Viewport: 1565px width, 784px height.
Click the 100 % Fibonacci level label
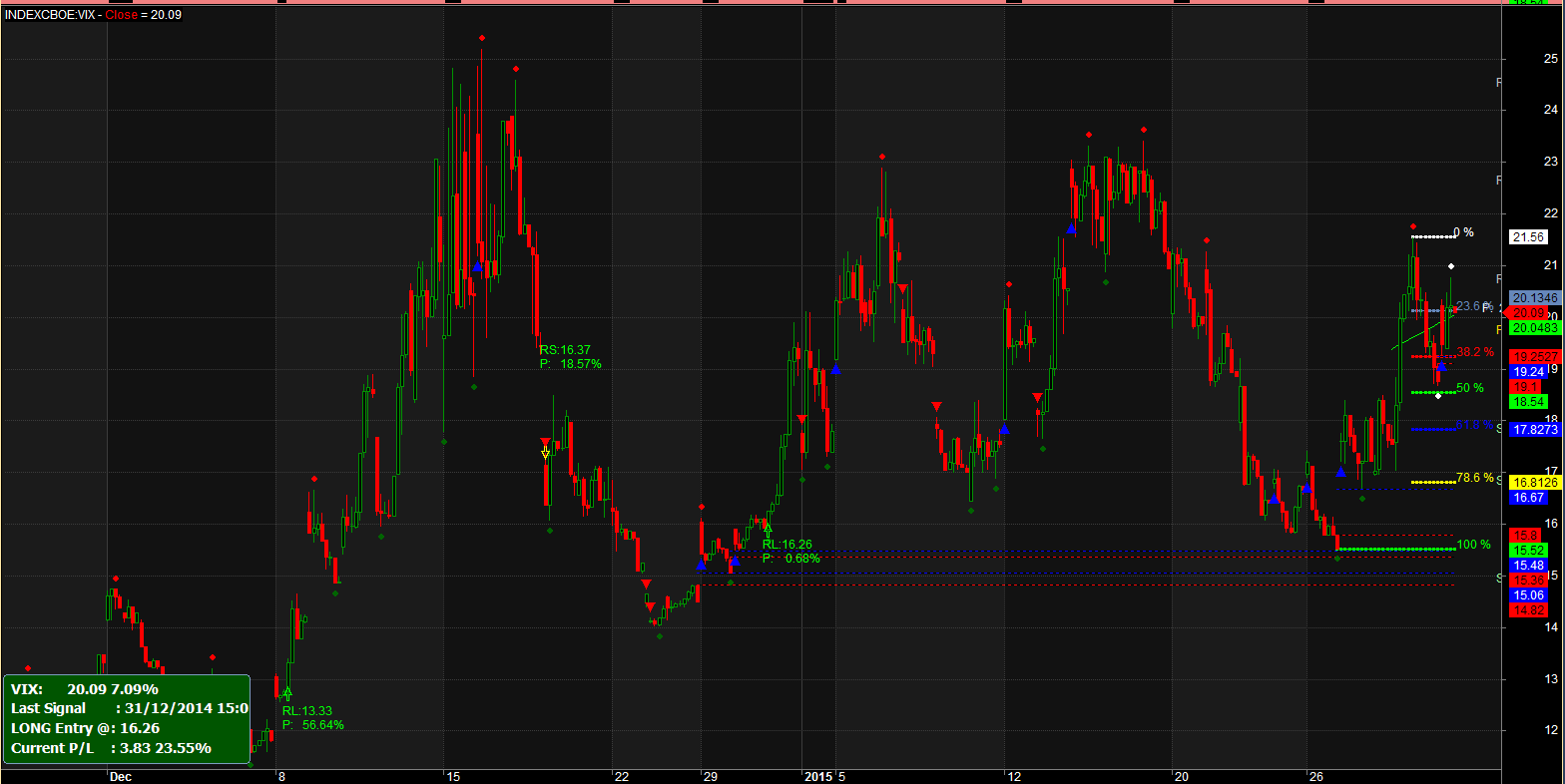click(1473, 545)
